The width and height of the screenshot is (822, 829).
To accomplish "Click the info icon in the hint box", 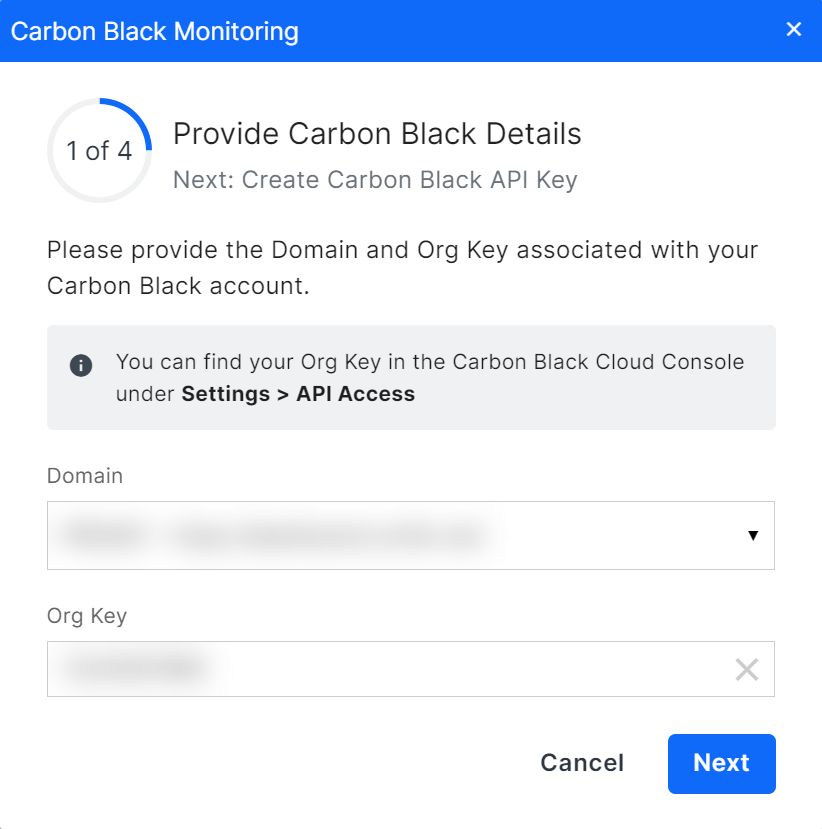I will pos(81,365).
